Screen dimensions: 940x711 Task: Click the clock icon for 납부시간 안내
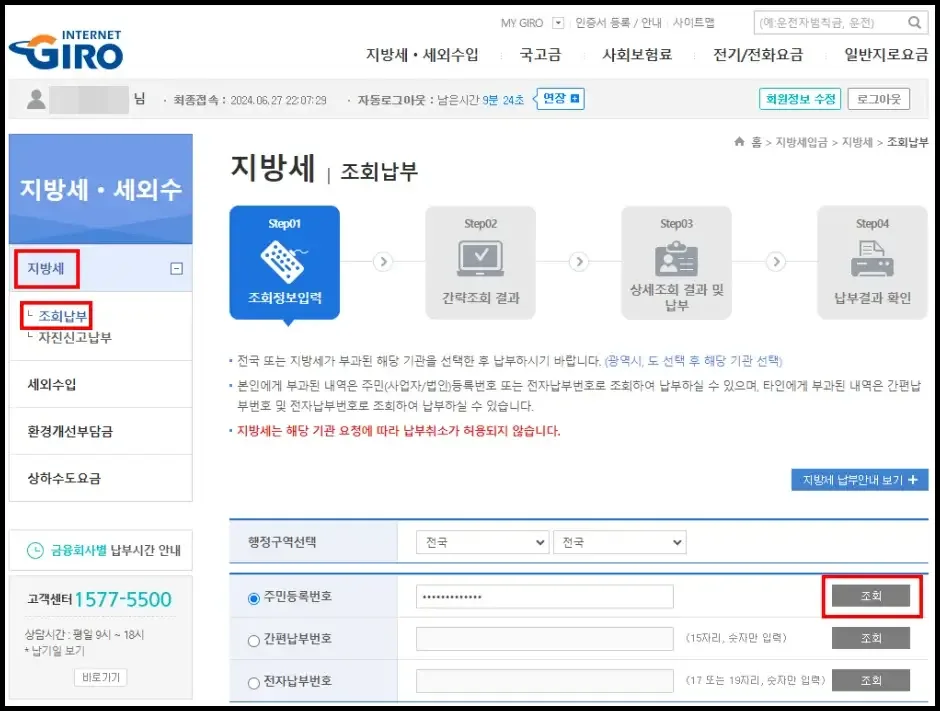click(x=35, y=550)
